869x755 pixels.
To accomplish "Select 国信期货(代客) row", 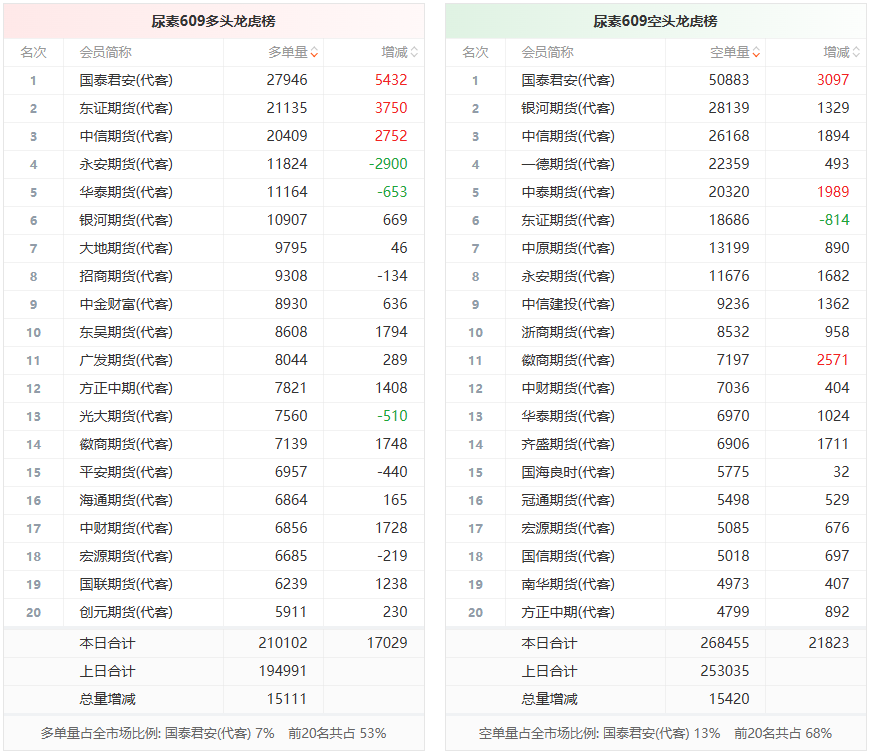I will tap(656, 556).
